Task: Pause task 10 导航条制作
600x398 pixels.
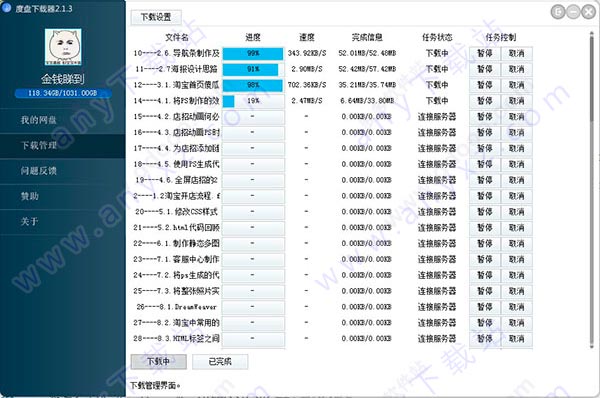Action: (484, 54)
